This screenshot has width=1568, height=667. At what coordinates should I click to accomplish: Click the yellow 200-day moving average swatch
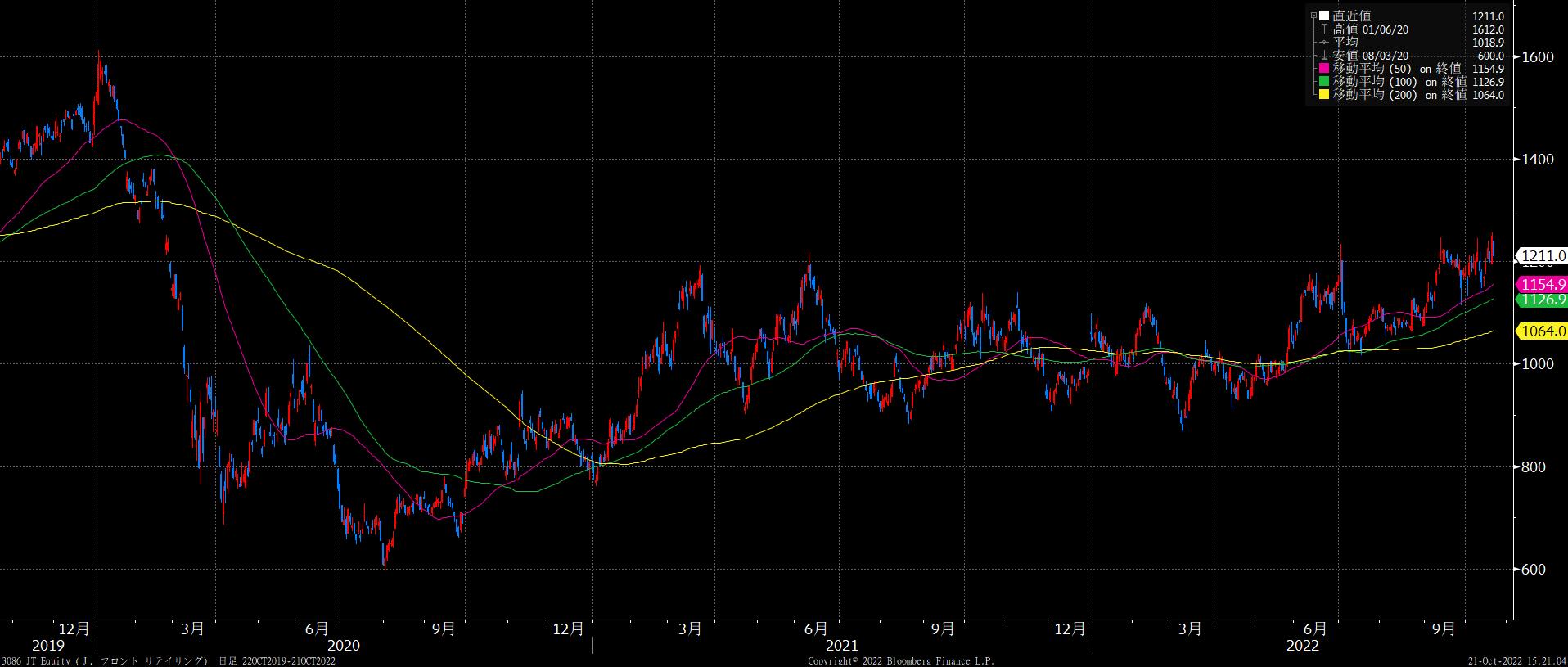coord(1324,95)
